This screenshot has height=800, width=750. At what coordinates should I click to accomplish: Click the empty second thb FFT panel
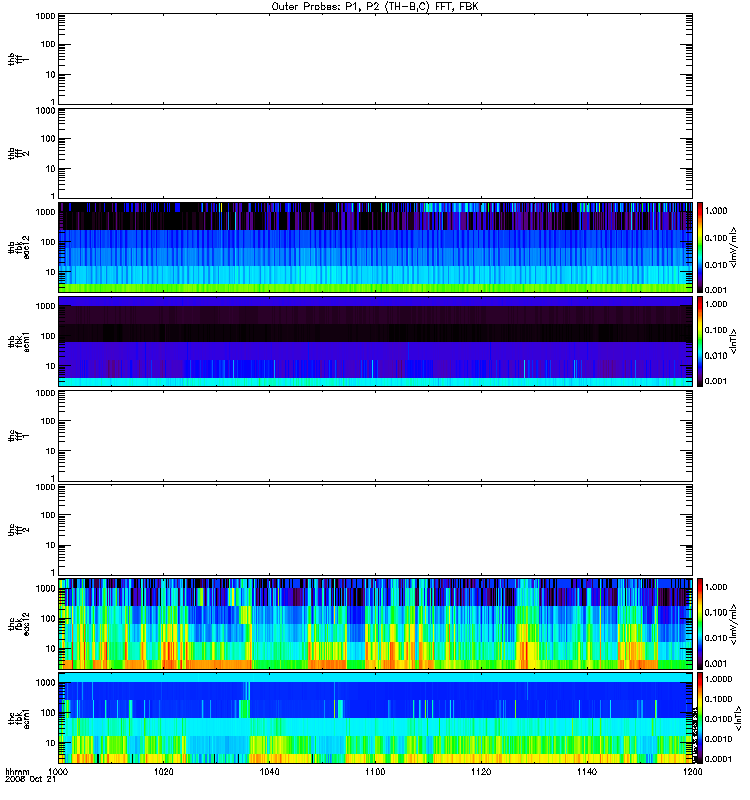click(374, 152)
